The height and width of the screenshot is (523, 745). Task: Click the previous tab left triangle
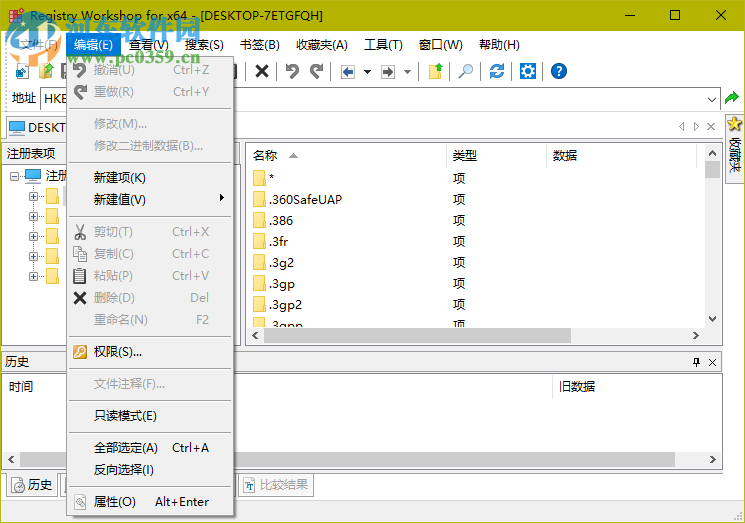point(682,126)
